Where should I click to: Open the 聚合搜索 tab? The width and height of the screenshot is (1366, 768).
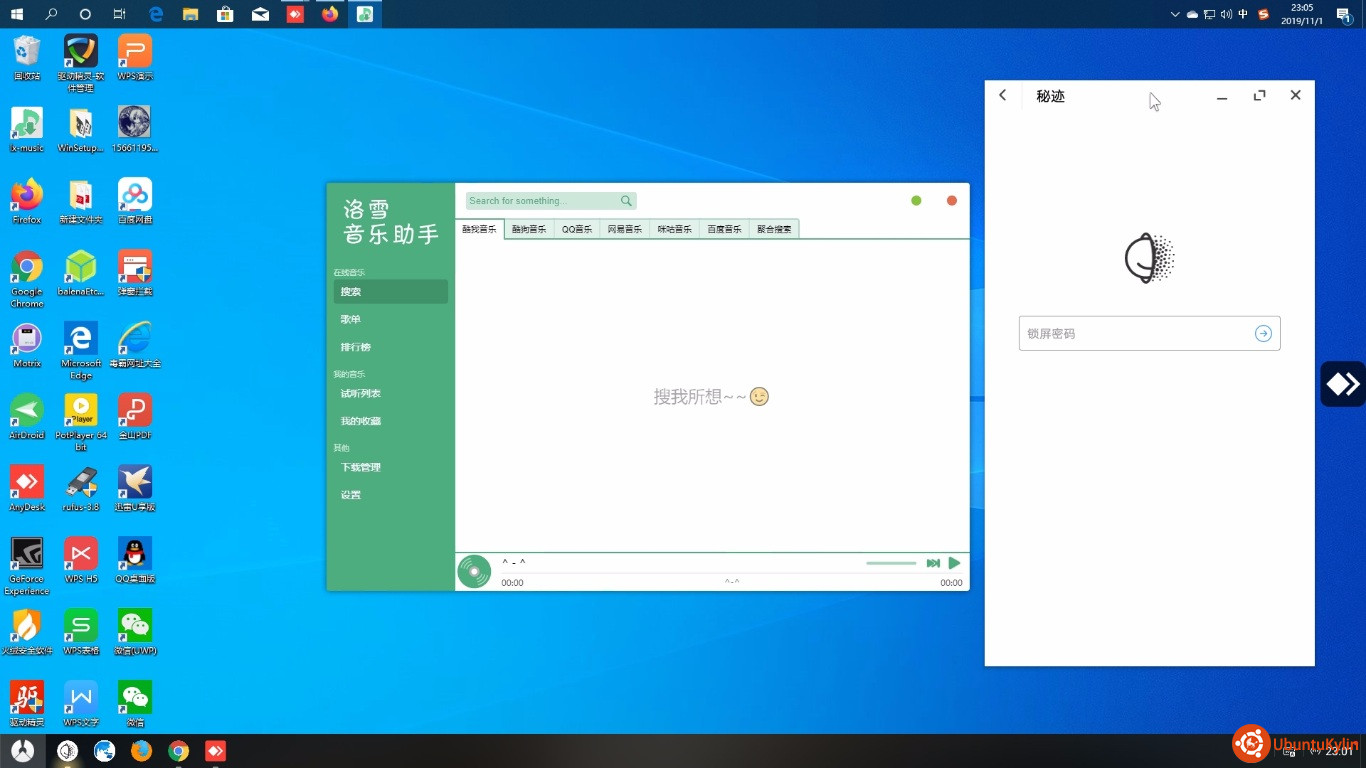[x=774, y=229]
